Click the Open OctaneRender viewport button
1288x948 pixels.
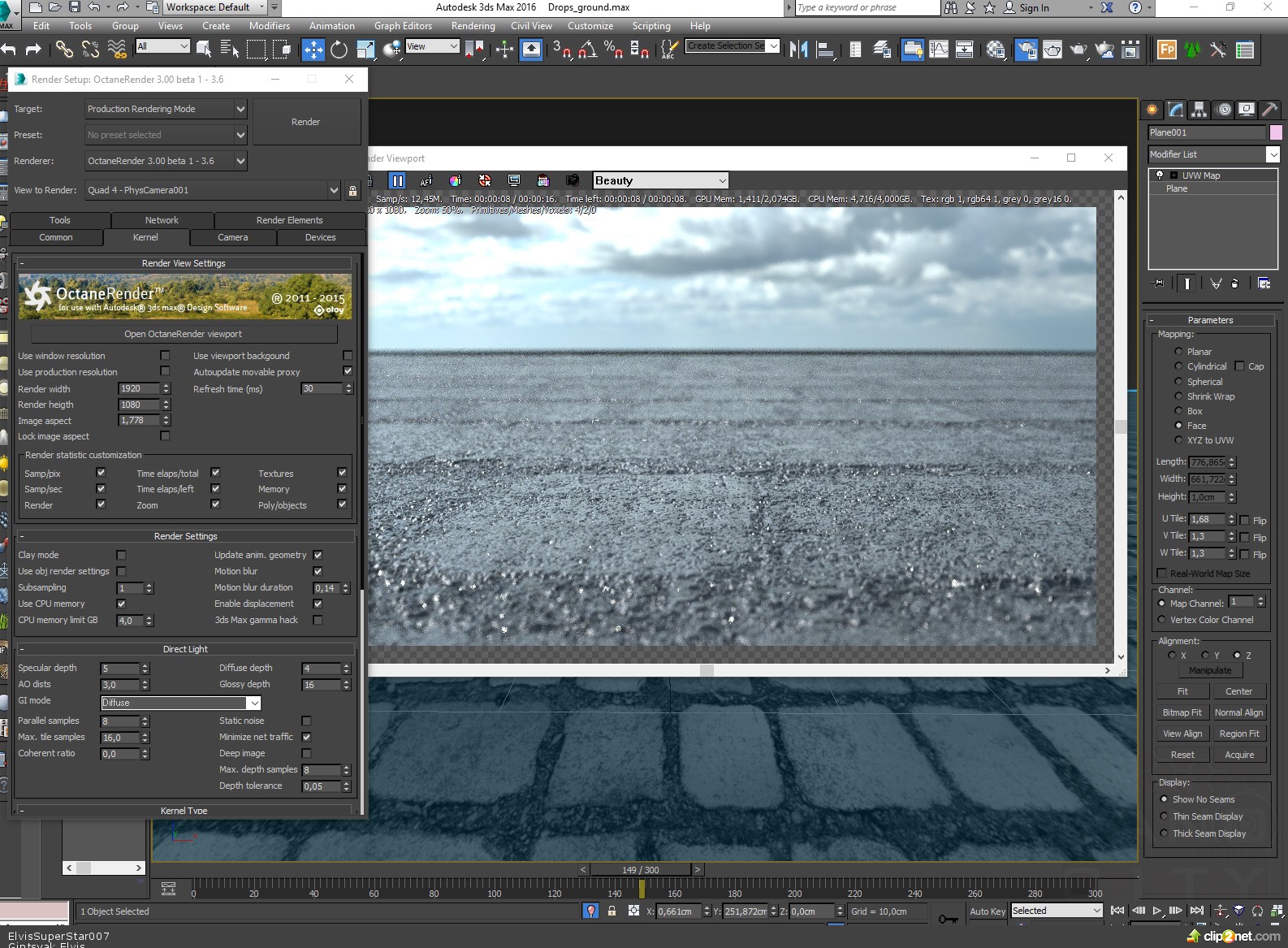pyautogui.click(x=184, y=334)
